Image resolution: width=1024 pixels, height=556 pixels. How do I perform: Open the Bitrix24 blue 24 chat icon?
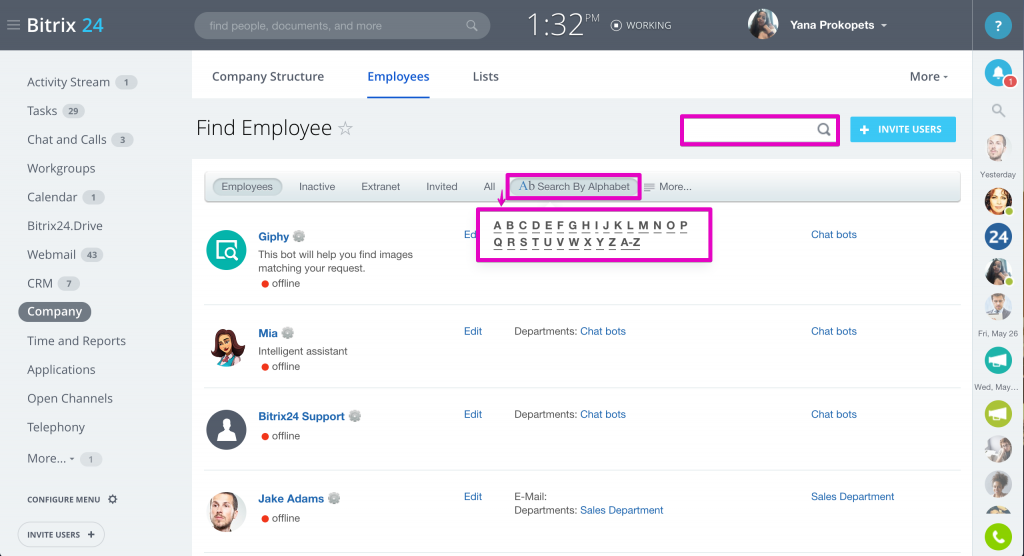[x=998, y=237]
